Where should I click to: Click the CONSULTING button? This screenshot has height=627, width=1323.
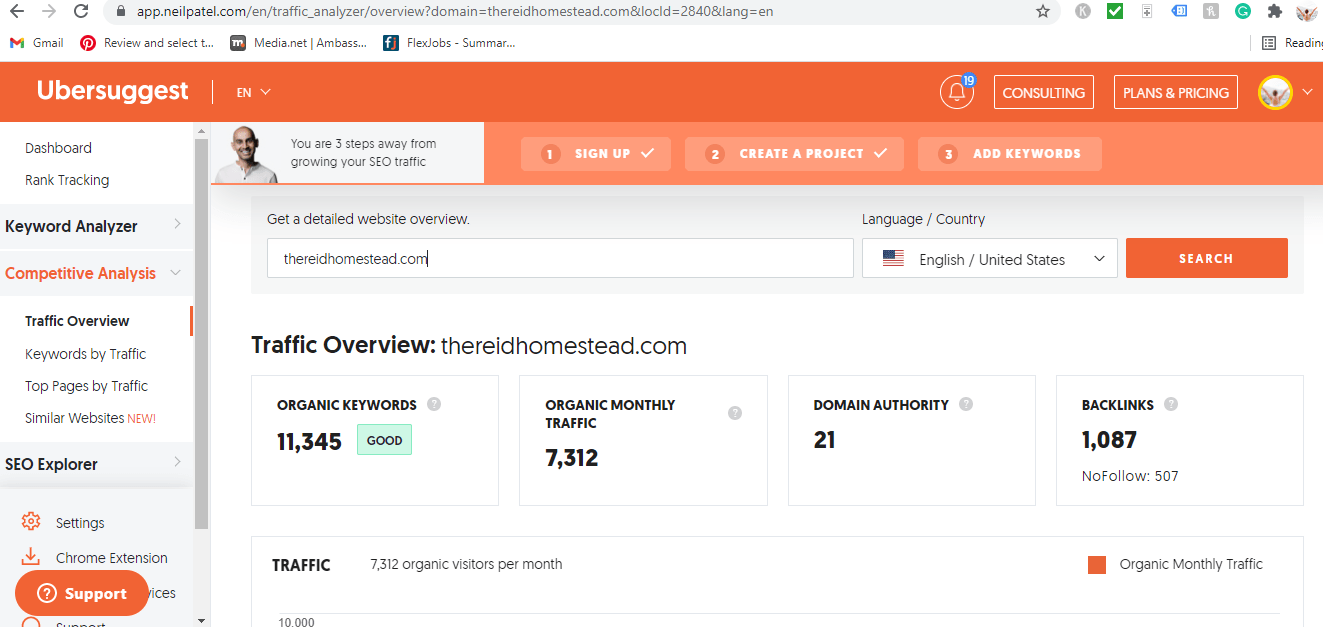coord(1043,92)
